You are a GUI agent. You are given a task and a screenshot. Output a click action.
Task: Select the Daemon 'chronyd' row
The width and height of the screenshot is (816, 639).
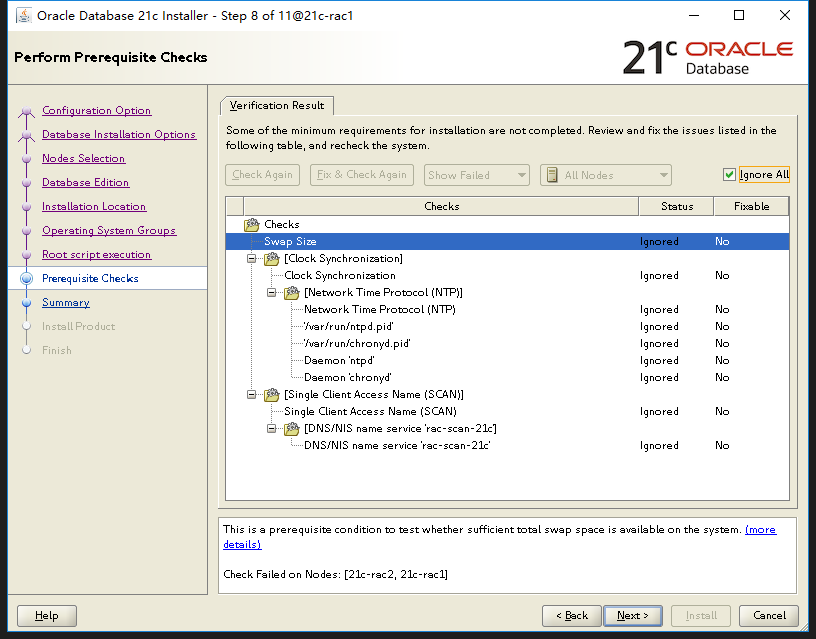507,377
